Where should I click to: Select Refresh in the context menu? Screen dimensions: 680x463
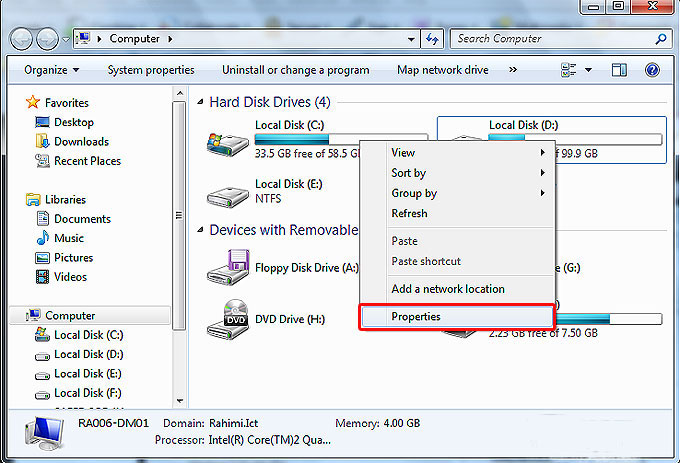[x=409, y=213]
